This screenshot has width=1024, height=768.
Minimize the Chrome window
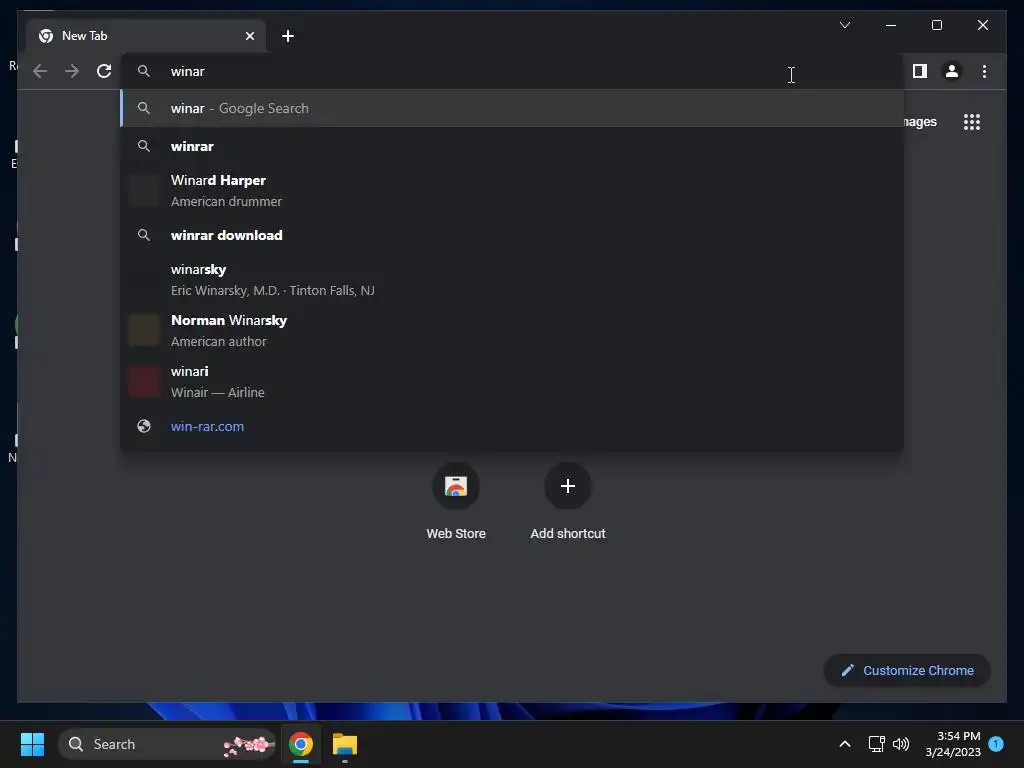point(891,25)
